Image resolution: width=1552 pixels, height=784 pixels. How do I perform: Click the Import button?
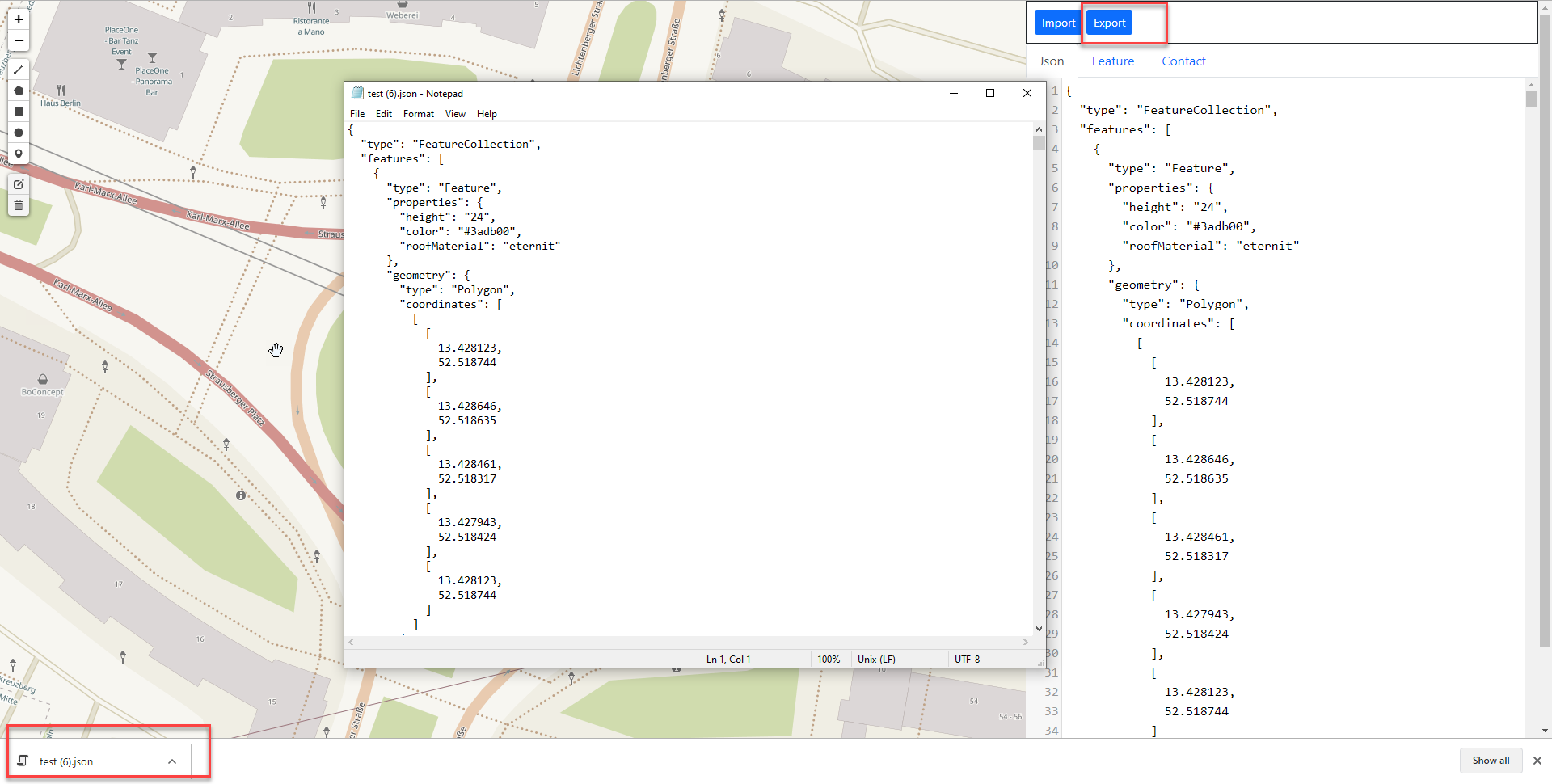(1058, 23)
